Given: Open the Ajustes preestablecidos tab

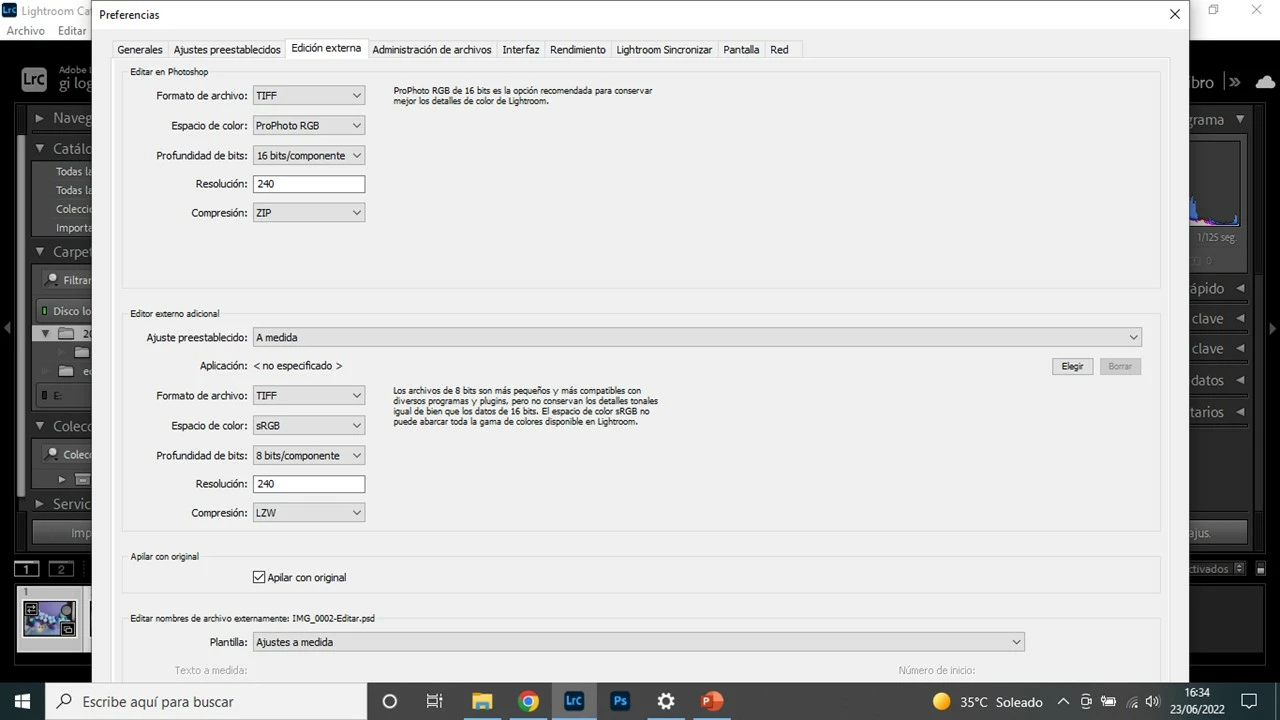Looking at the screenshot, I should point(227,49).
